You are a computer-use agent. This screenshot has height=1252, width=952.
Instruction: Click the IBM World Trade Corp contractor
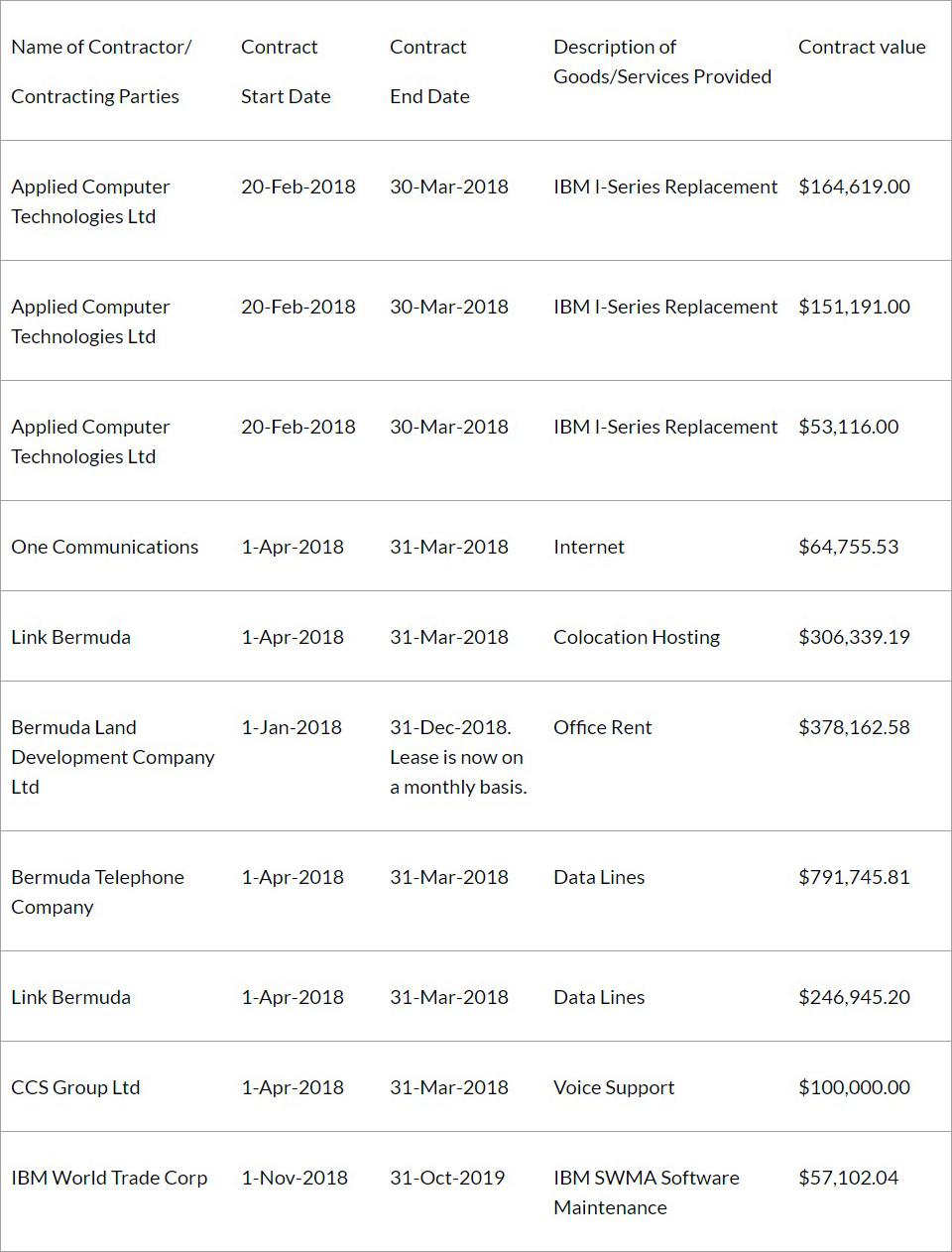109,1178
